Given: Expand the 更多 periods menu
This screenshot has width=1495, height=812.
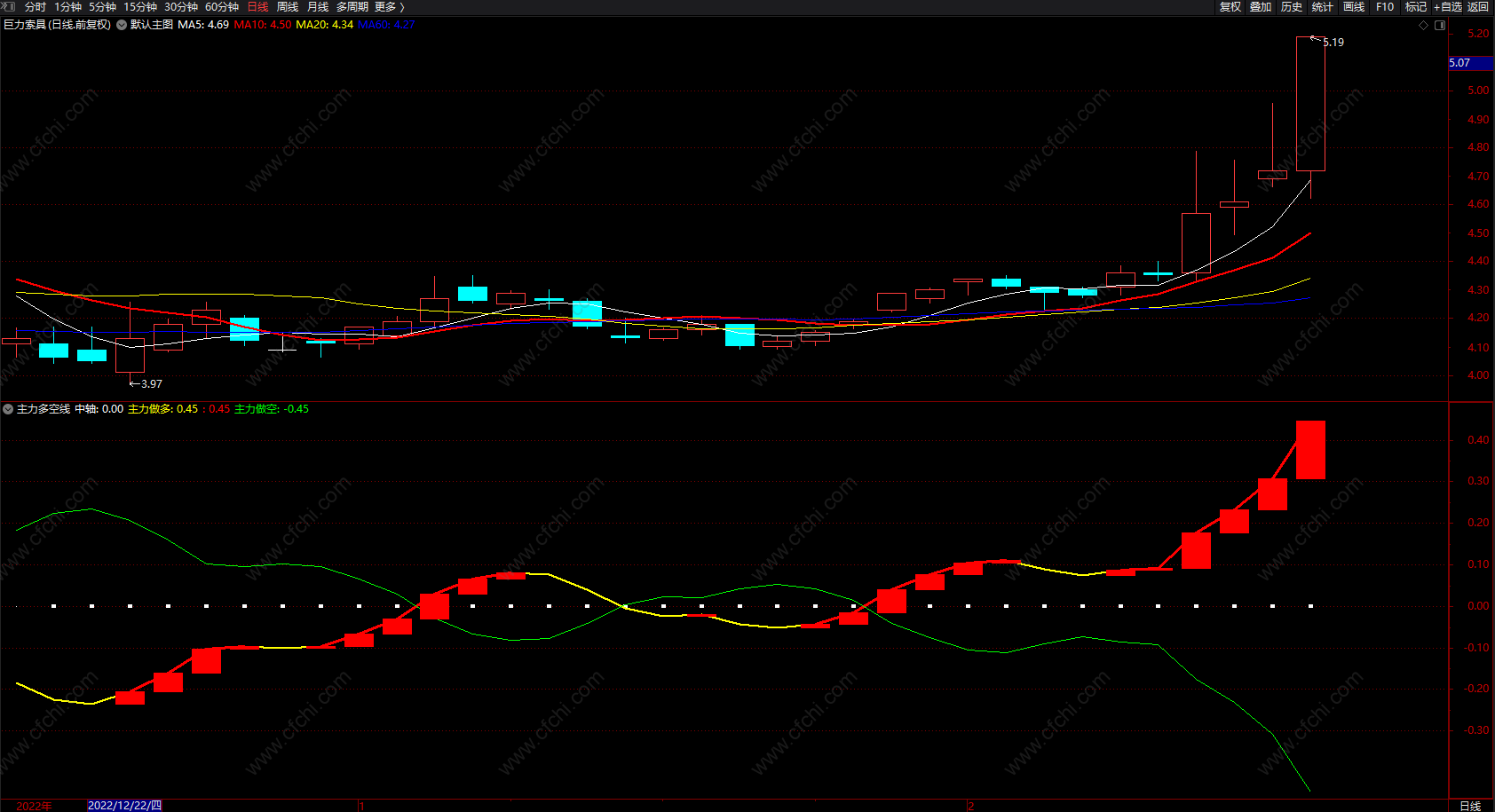Looking at the screenshot, I should pos(389,7).
